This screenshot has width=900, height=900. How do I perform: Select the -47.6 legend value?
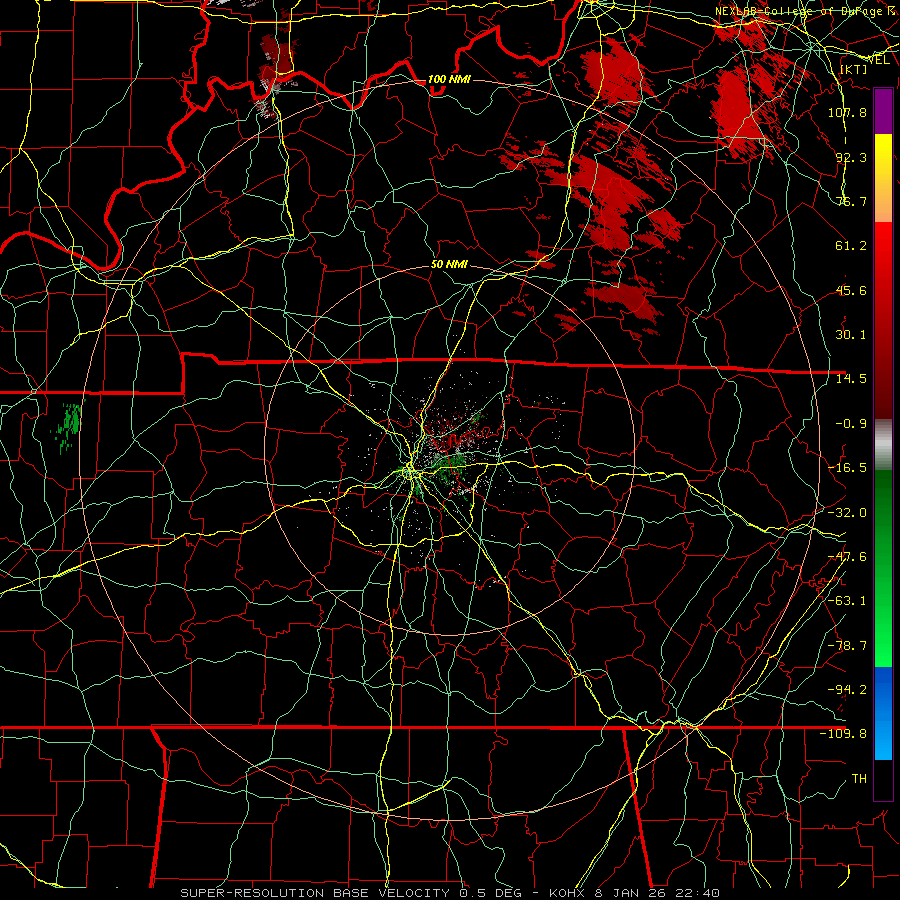(x=847, y=557)
